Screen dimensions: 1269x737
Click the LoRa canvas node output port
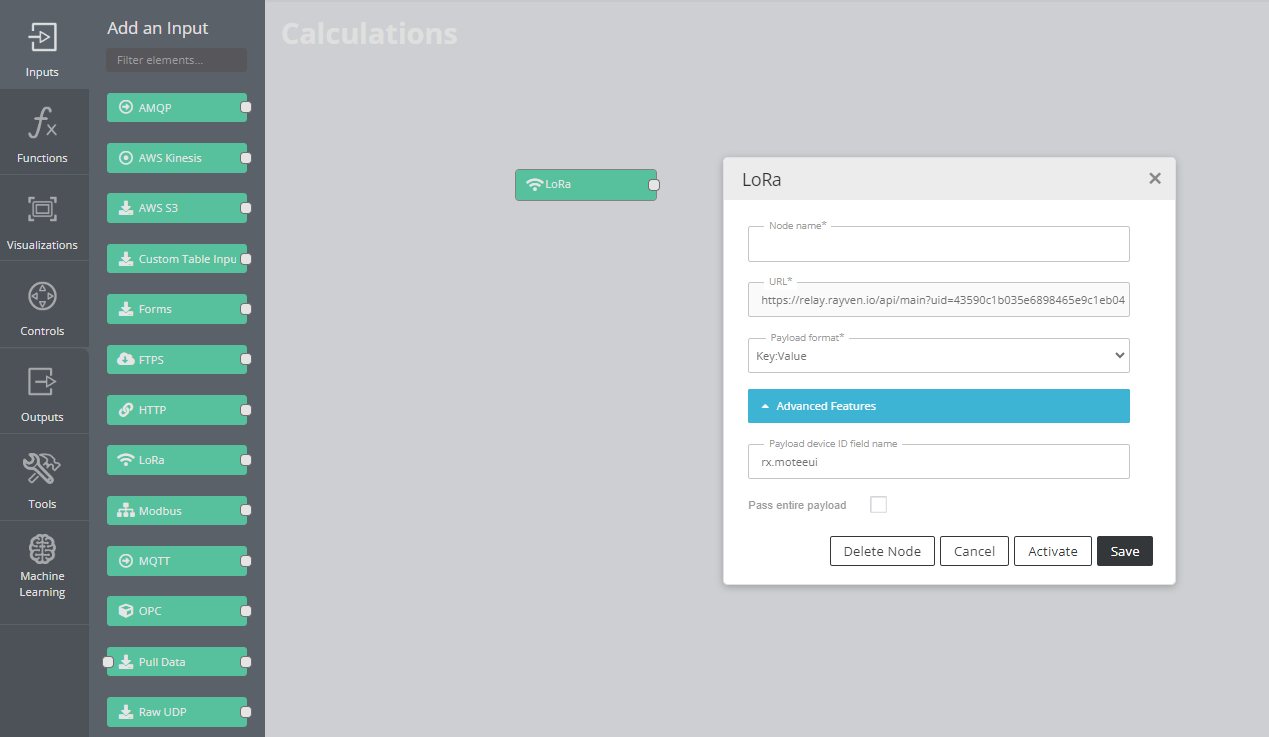654,185
